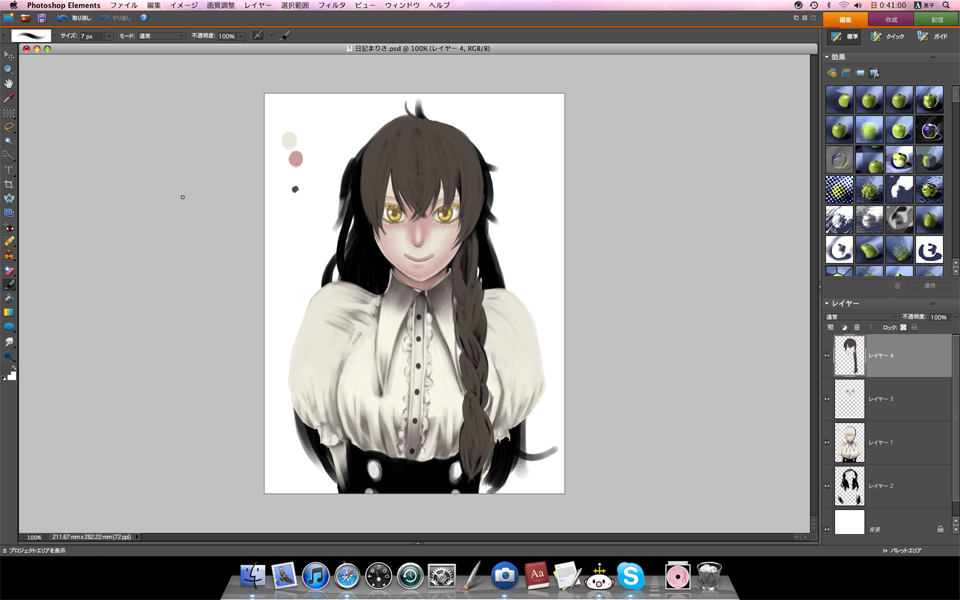The image size is (960, 600).
Task: Collapse the 効果 panel
Action: coord(827,57)
